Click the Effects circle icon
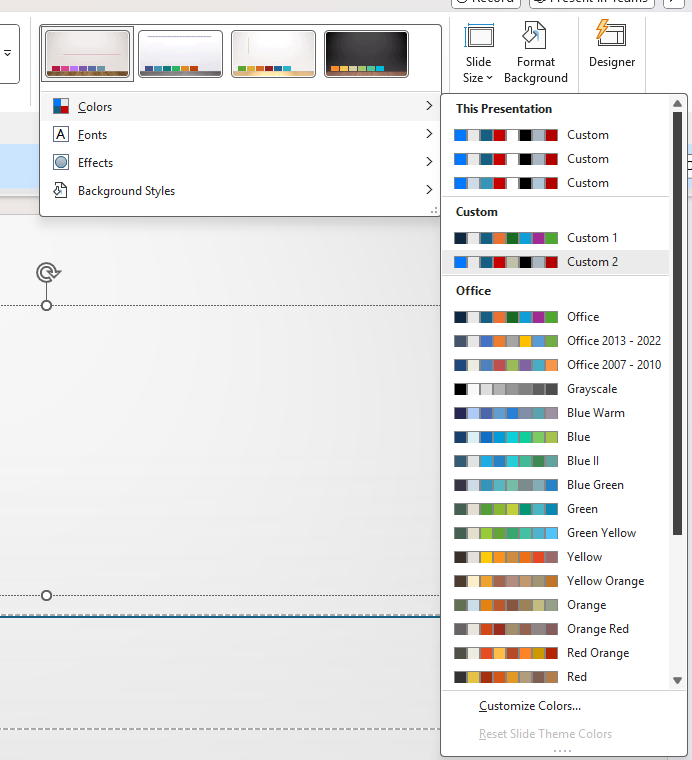 click(x=61, y=162)
